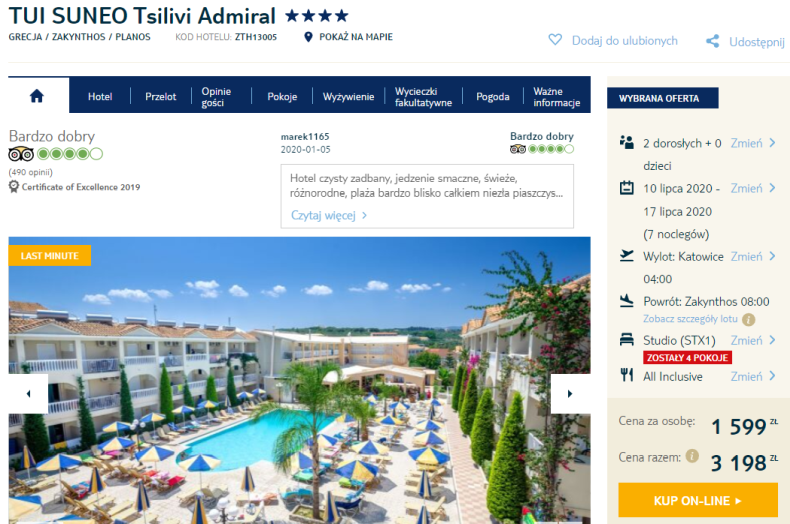Viewport: 790px width, 524px height.
Task: Click the map pin icon
Action: pos(308,37)
